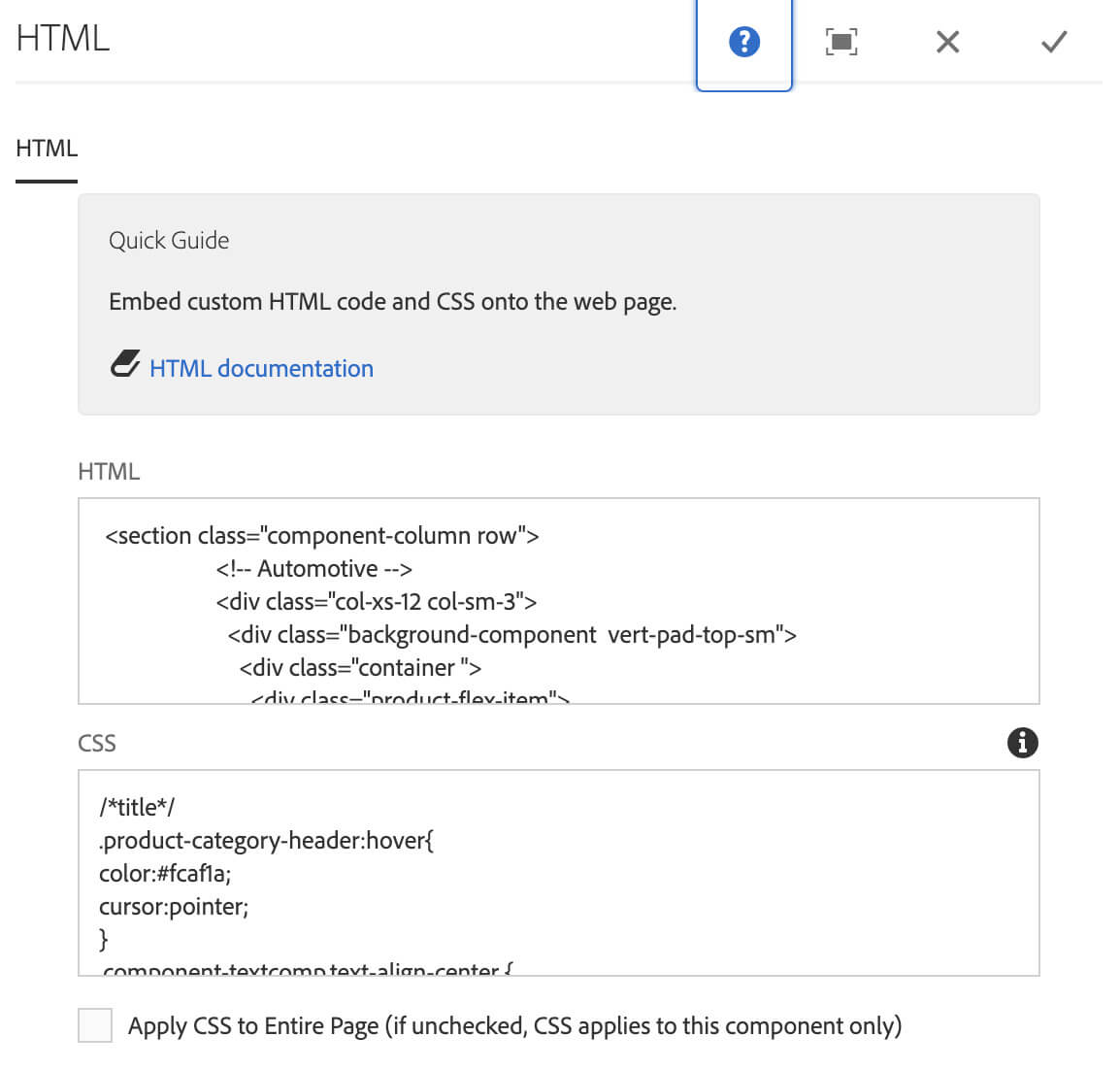The width and height of the screenshot is (1120, 1070).
Task: Click inside the HTML code text area
Action: [x=776, y=583]
